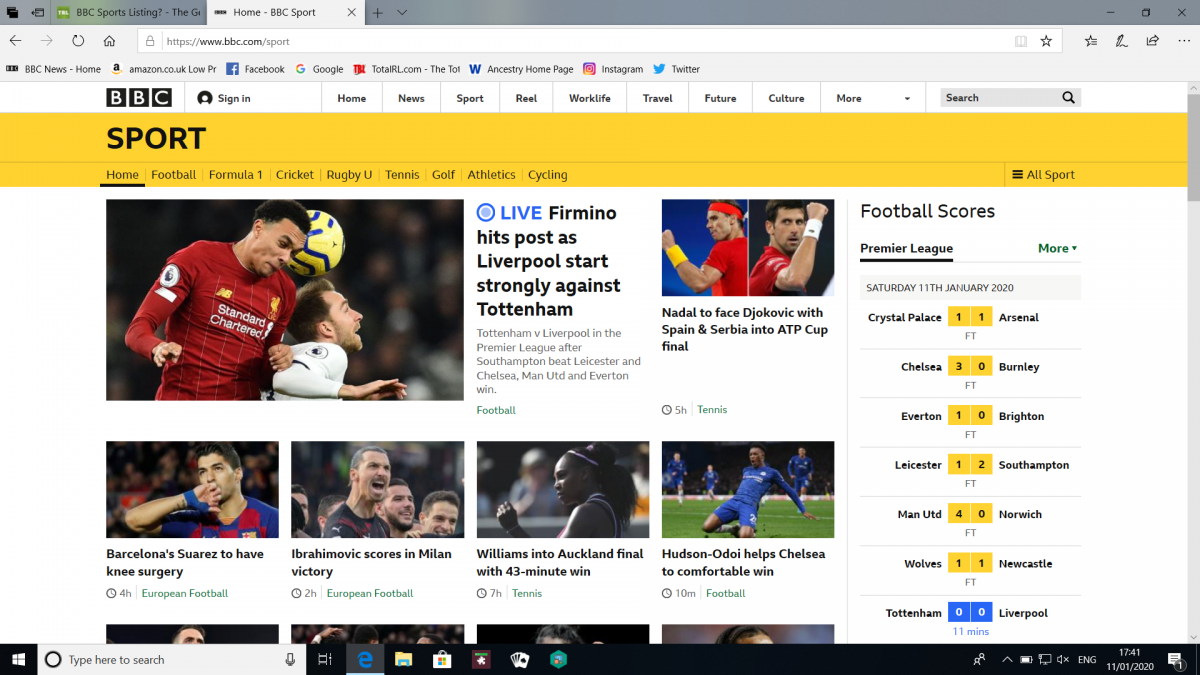This screenshot has width=1200, height=675.
Task: Go to browser home page icon
Action: click(109, 41)
